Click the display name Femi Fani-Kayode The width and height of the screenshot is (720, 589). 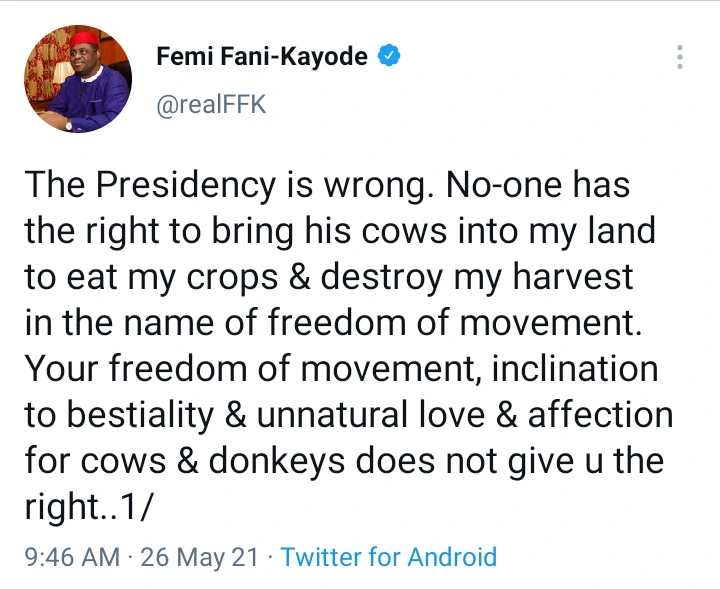pos(262,56)
